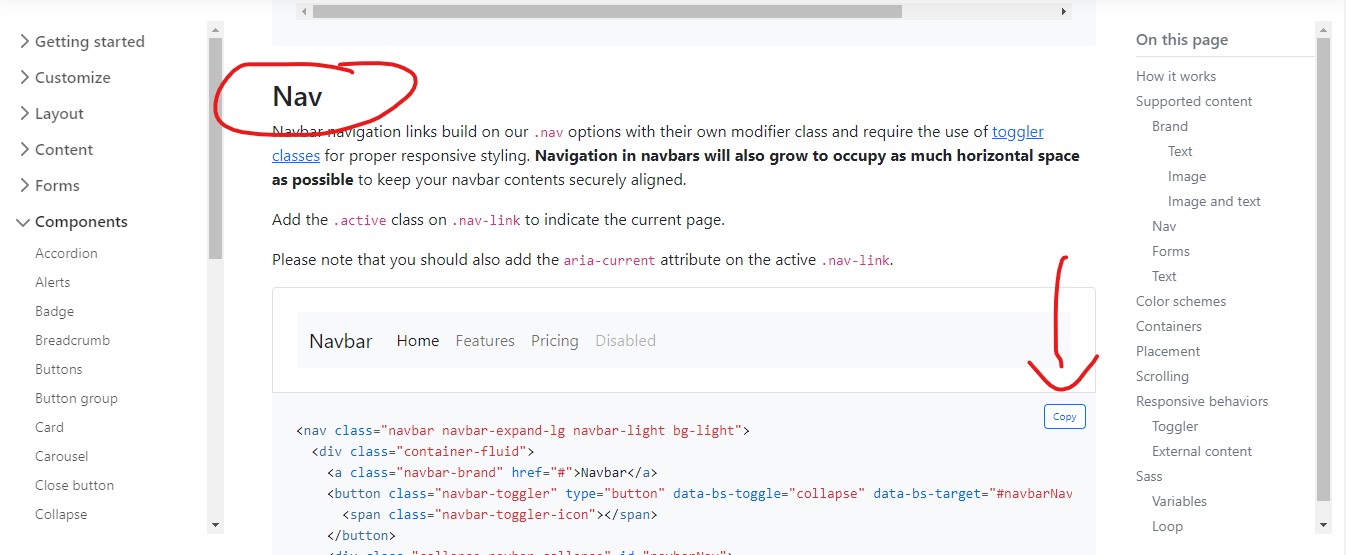Expand the Getting started section chevron

[24, 41]
